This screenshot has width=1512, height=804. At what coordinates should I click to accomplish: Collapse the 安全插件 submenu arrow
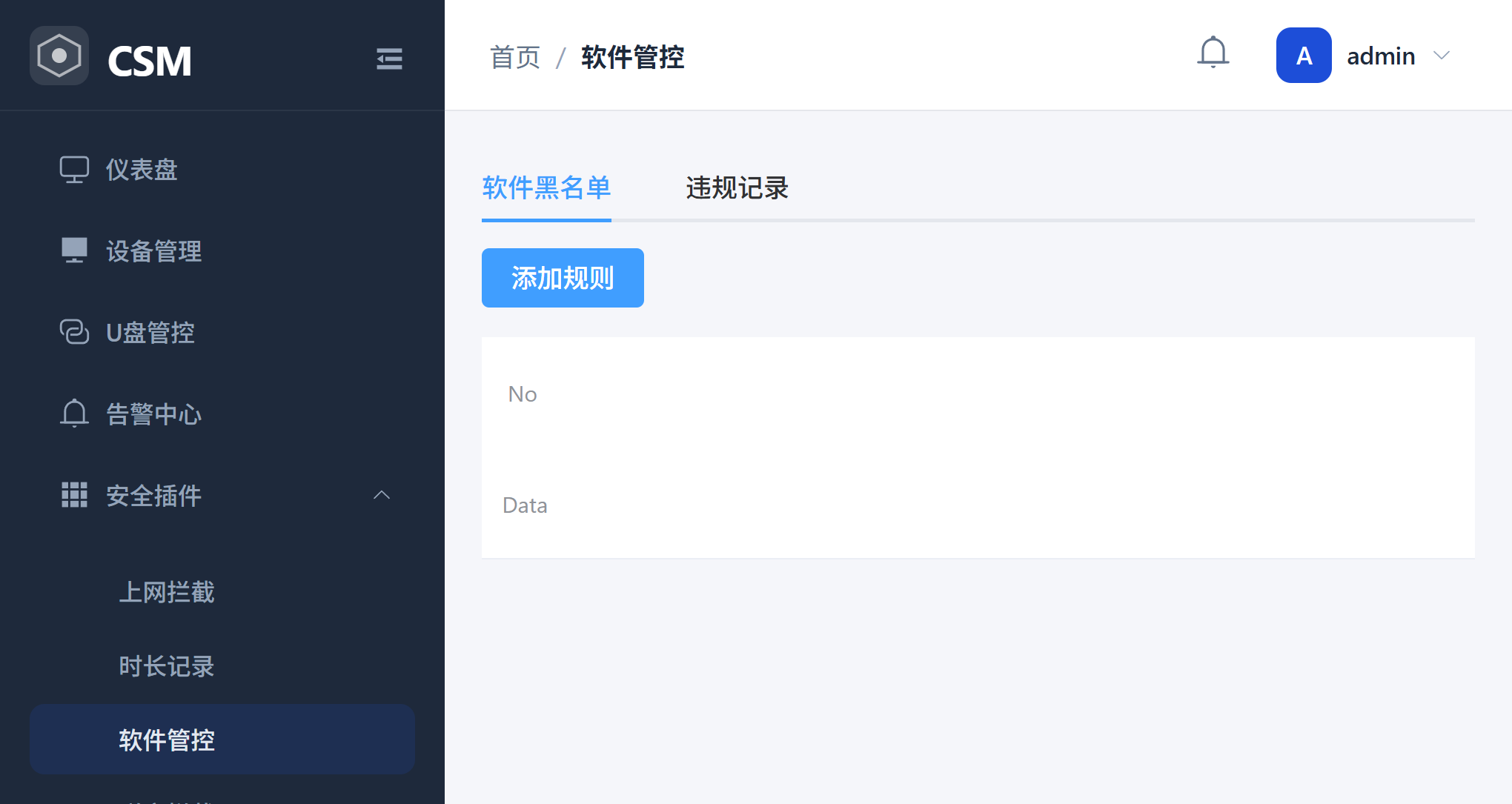pyautogui.click(x=382, y=495)
